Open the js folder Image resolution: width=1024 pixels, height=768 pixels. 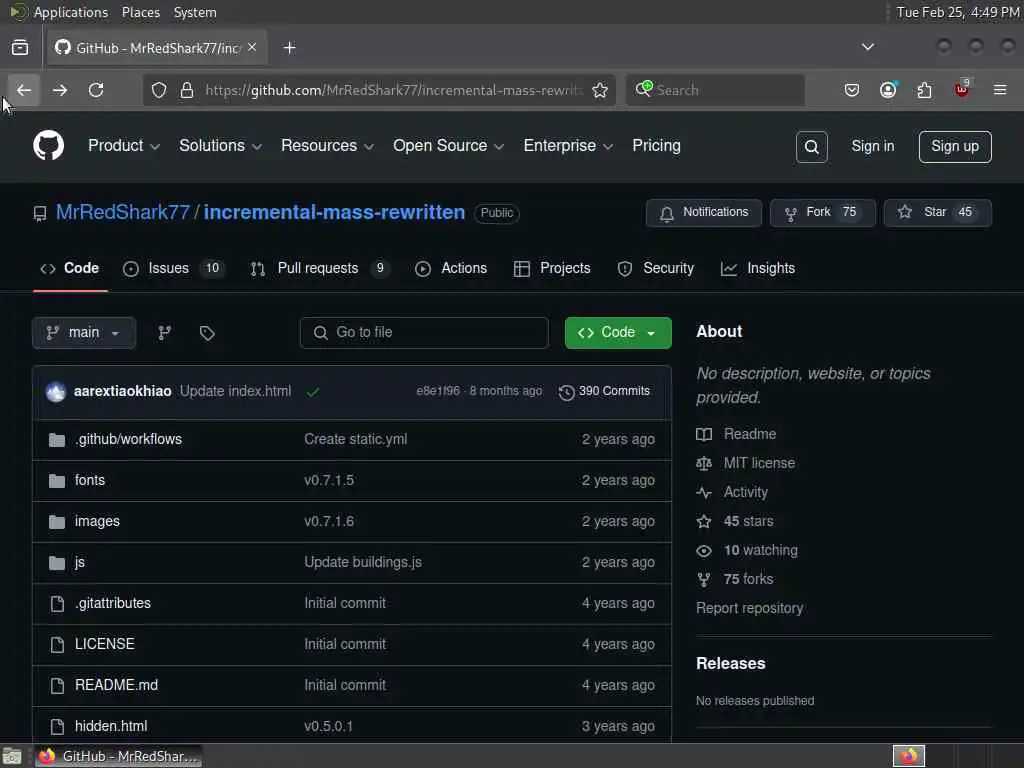coord(80,562)
